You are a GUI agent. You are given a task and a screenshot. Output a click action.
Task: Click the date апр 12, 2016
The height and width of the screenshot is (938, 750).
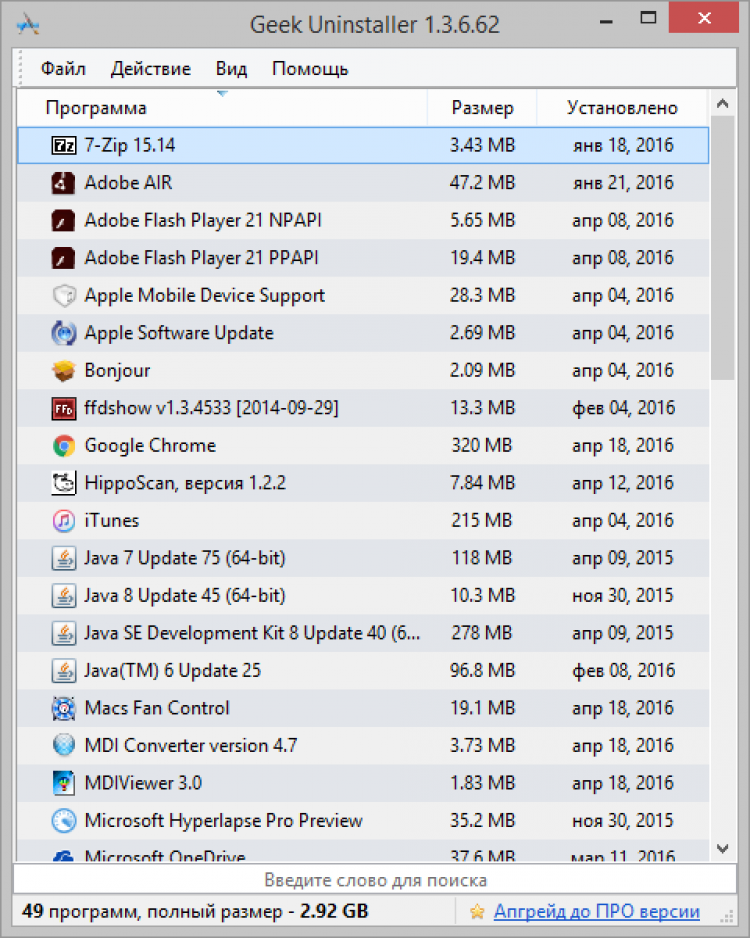623,483
